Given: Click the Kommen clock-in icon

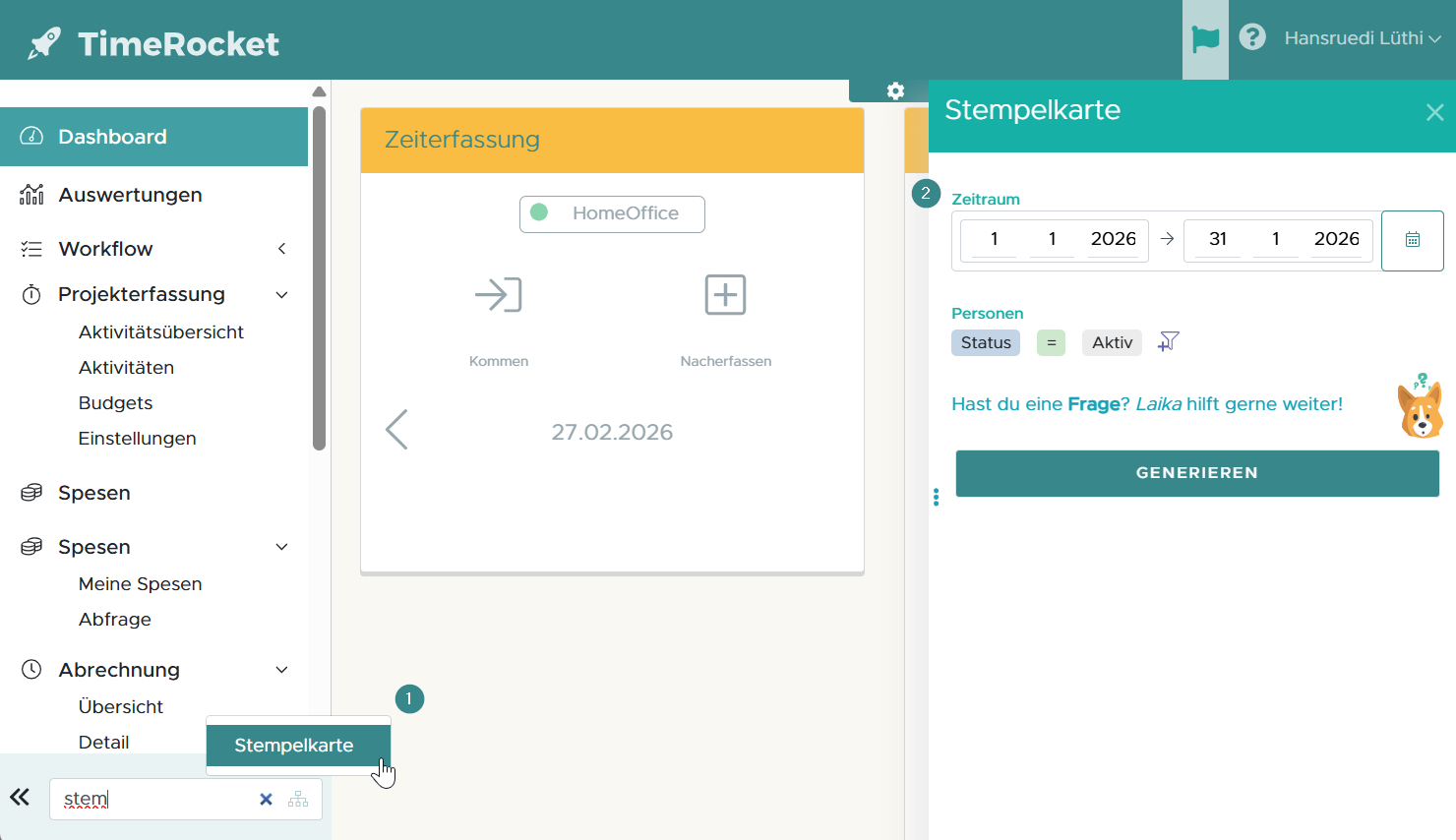Looking at the screenshot, I should coord(498,295).
